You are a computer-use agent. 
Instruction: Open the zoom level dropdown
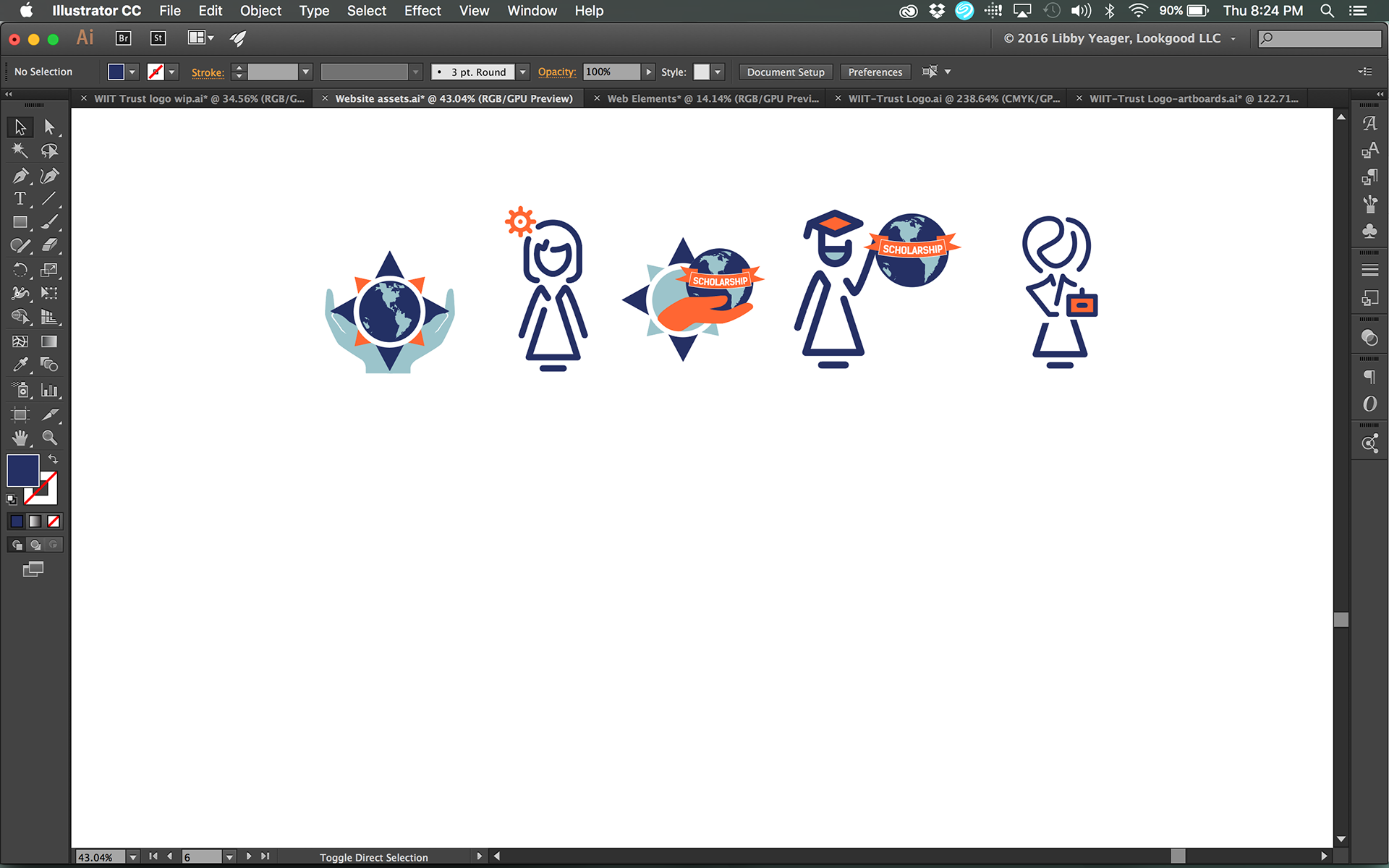click(133, 857)
